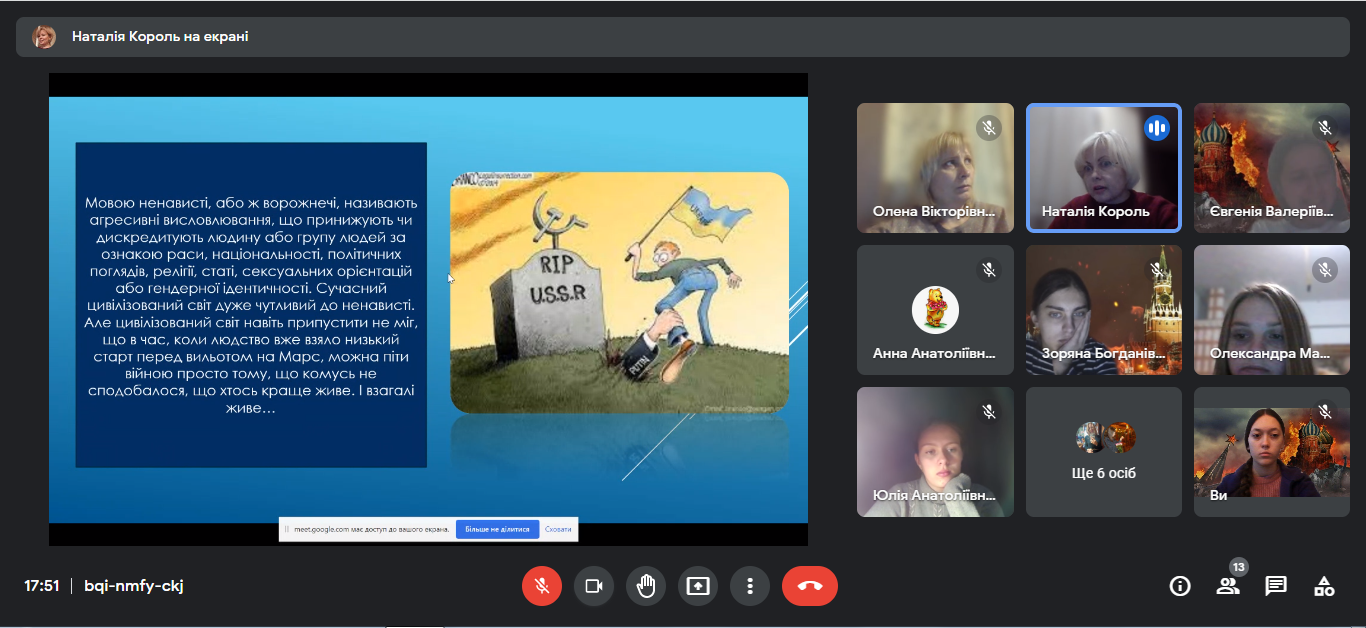Click Олена Вікторівна's video tile
1366x628 pixels.
coord(935,167)
